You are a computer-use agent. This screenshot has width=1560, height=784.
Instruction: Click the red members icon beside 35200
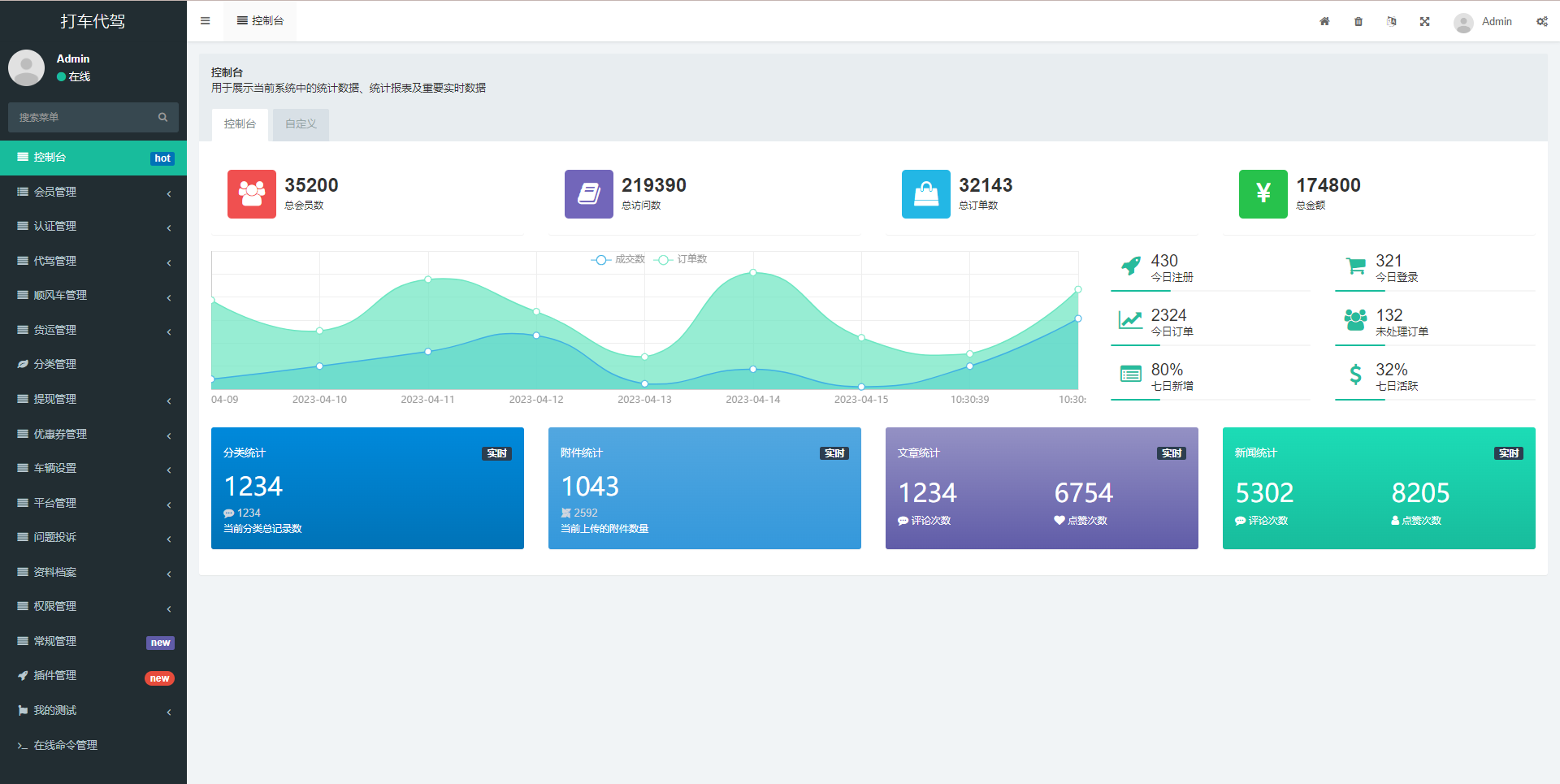click(252, 194)
